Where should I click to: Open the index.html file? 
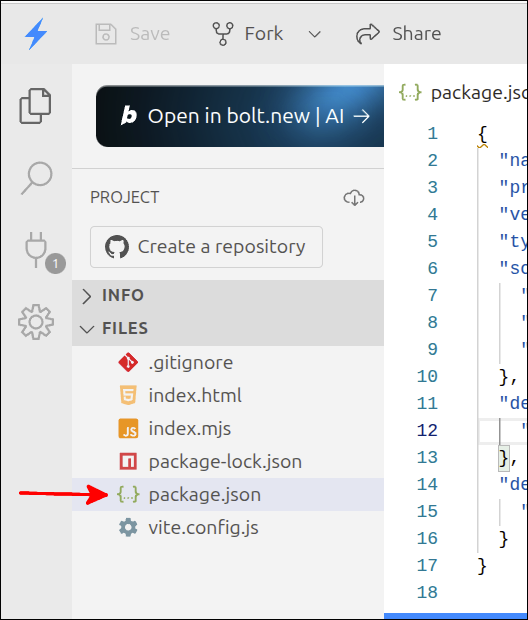(228, 395)
